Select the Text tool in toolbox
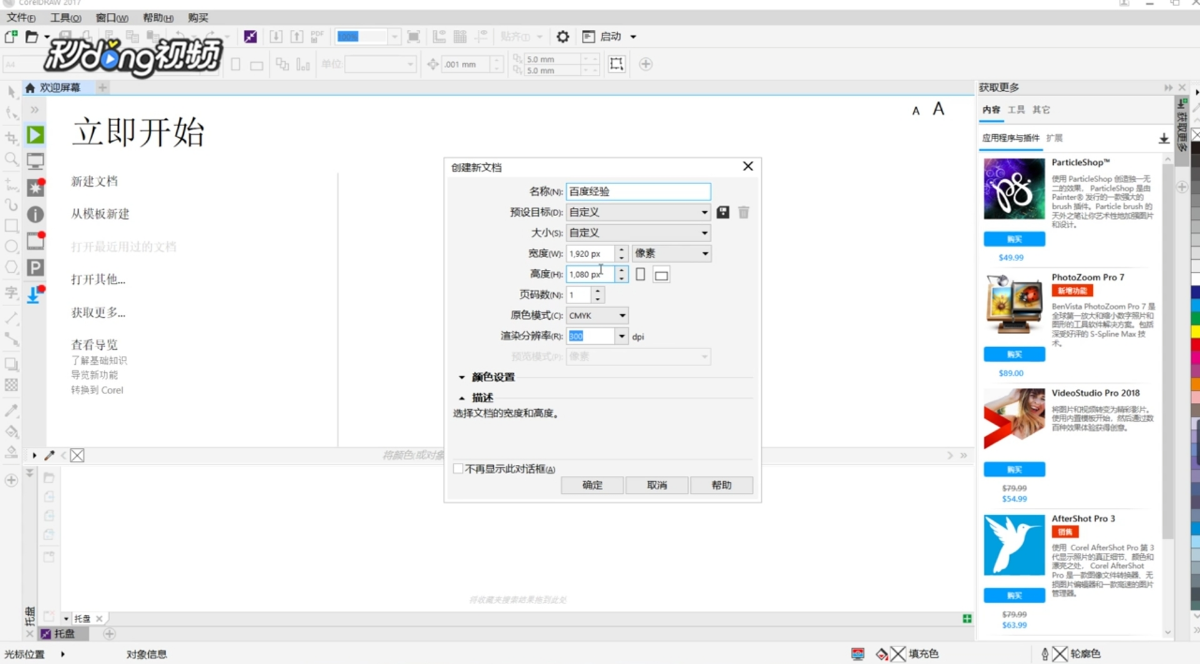 11,293
